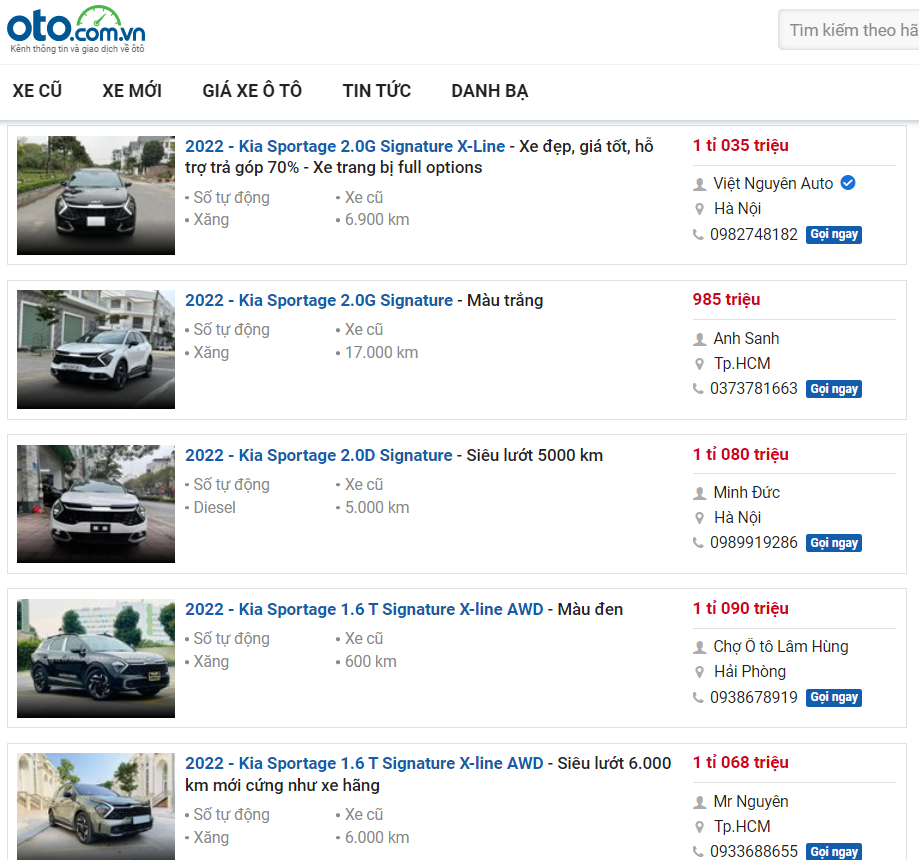The image size is (919, 860).
Task: Click the seller icon next to Chợ Ô tô Lâm Hùng
Action: (x=699, y=647)
